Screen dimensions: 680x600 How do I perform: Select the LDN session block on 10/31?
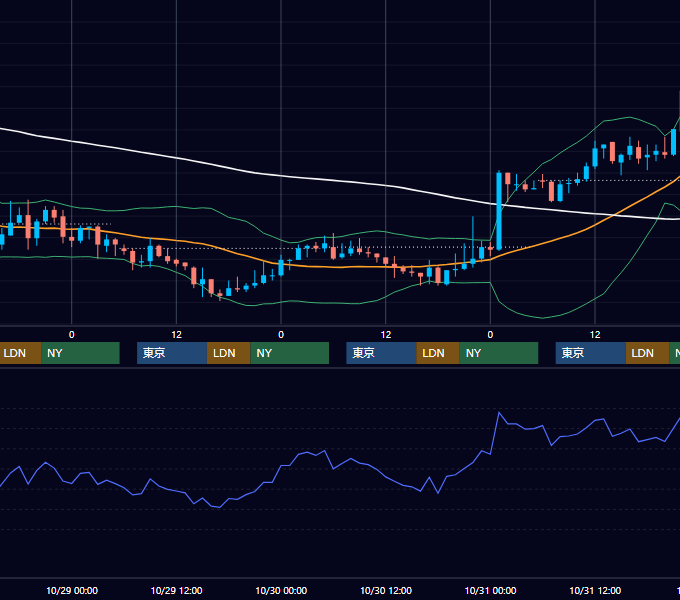(647, 353)
